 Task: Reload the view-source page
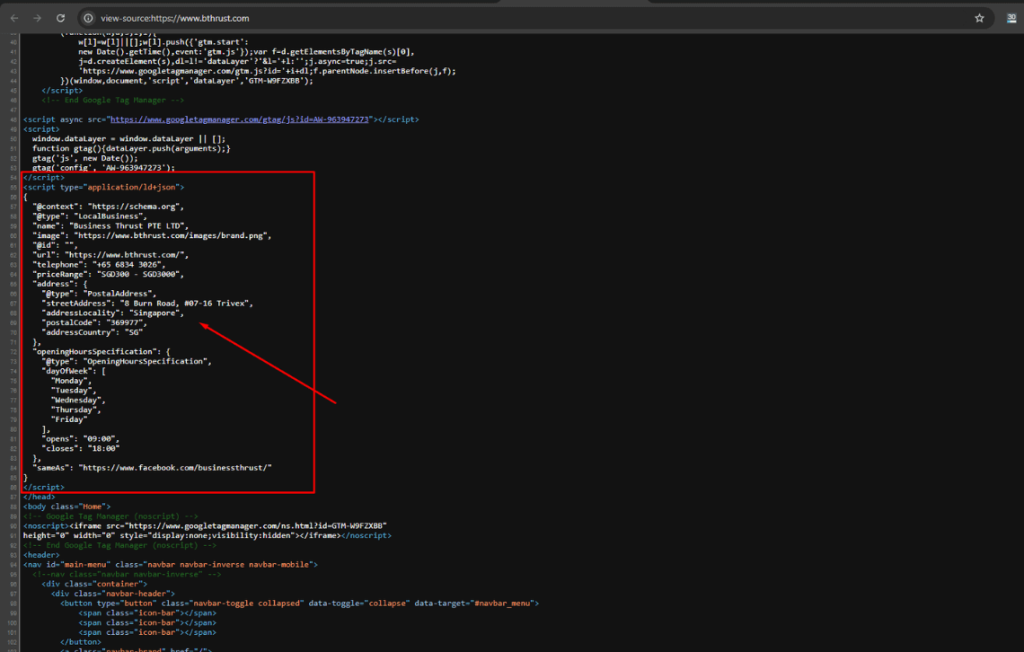60,18
